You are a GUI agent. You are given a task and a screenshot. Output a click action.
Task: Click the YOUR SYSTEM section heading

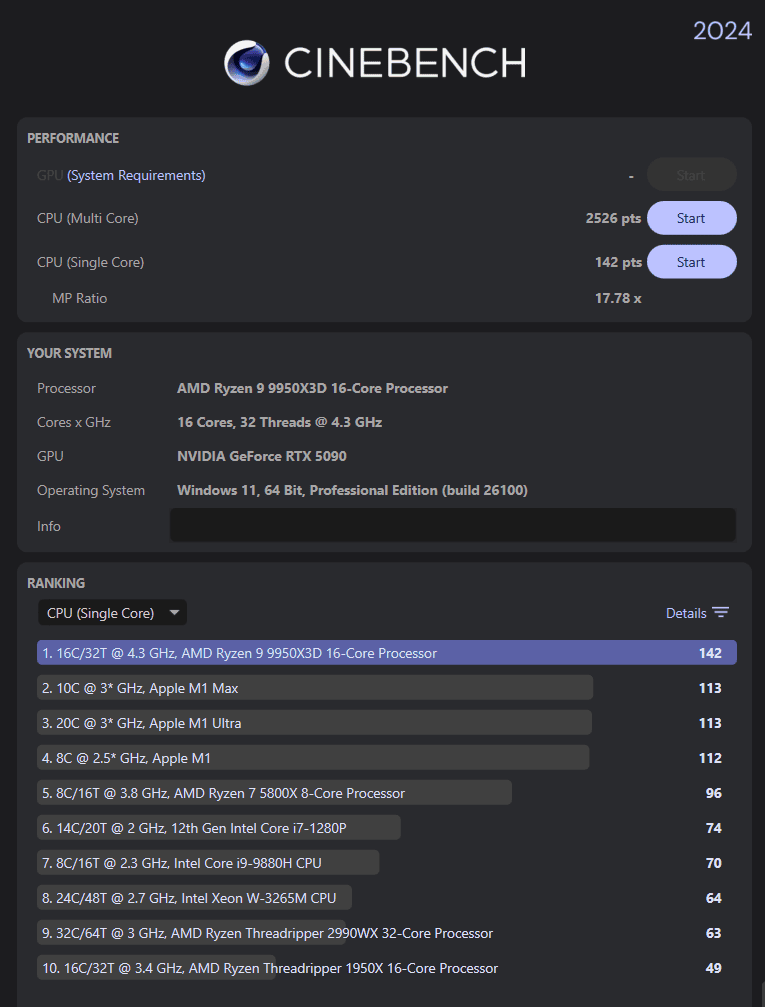(x=69, y=353)
